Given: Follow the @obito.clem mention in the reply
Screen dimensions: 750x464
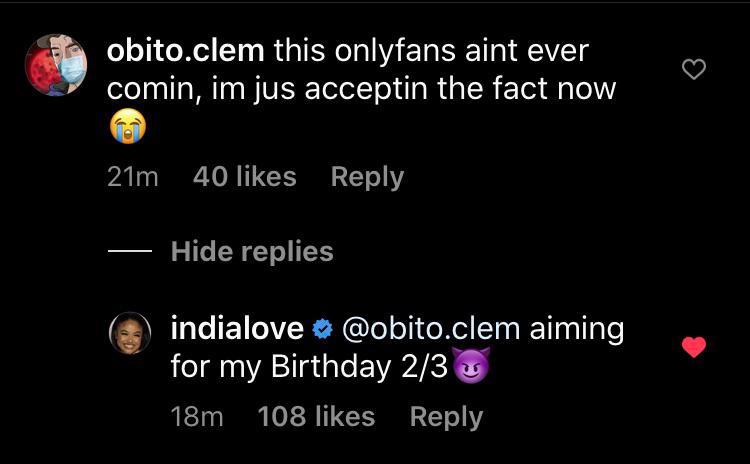Looking at the screenshot, I should (x=431, y=328).
